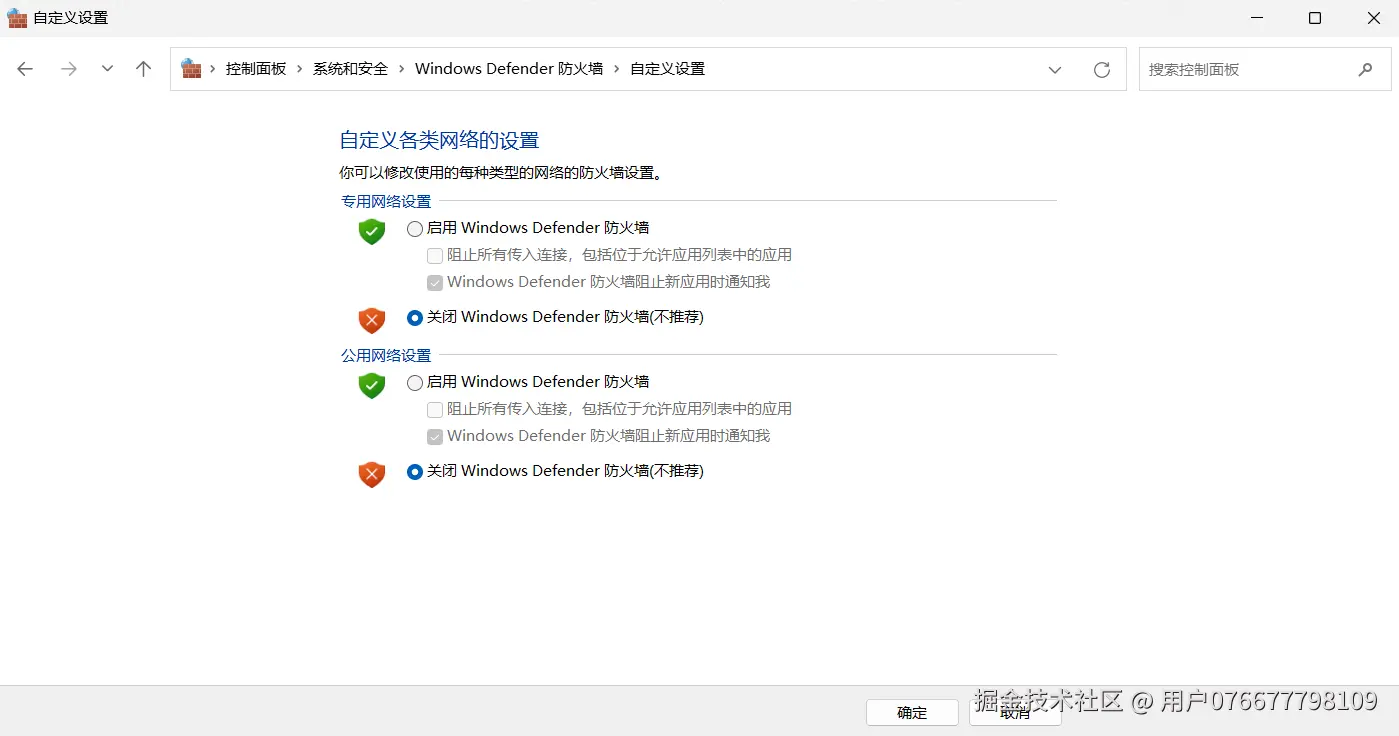Expand the chevron after 系统和安全 in breadcrumb
The height and width of the screenshot is (736, 1399).
coord(402,69)
